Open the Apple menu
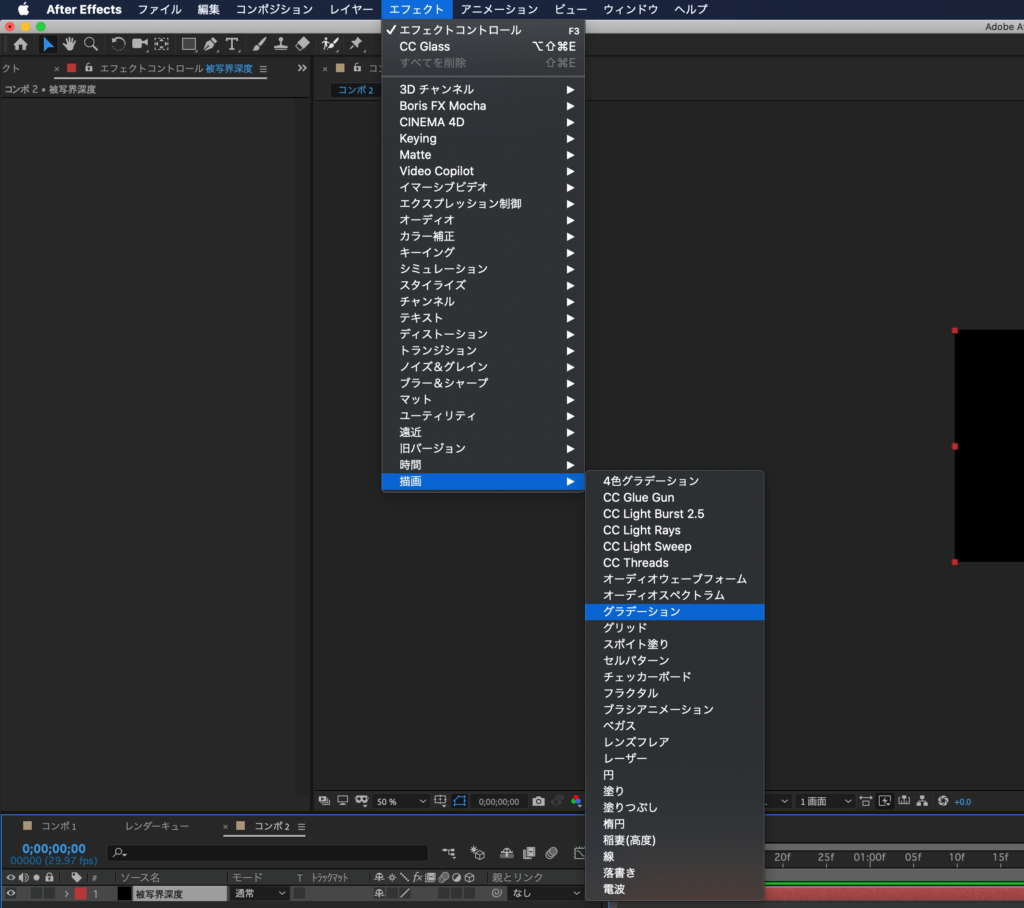This screenshot has width=1024, height=908. click(x=23, y=9)
